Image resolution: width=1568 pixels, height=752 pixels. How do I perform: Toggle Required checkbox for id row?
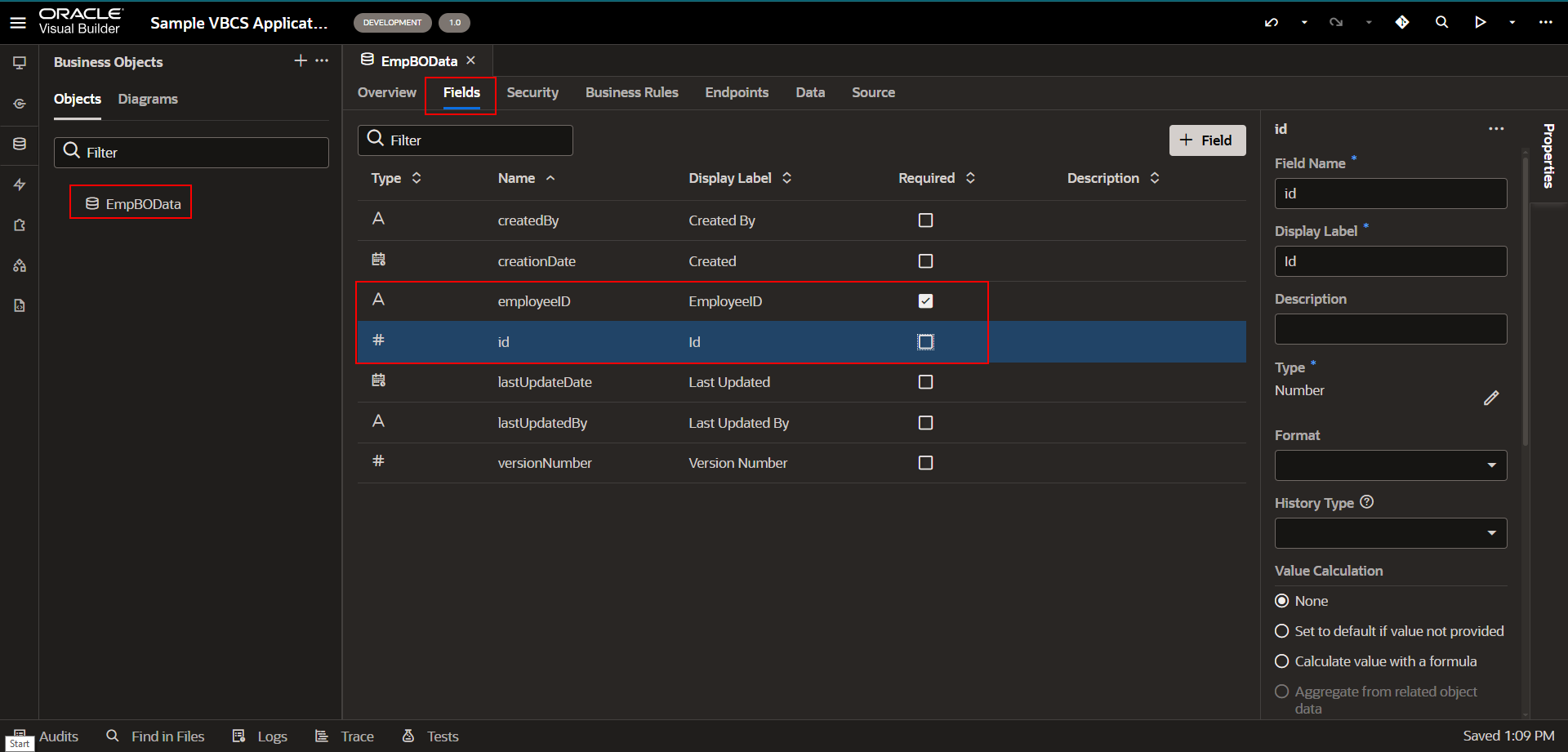925,342
